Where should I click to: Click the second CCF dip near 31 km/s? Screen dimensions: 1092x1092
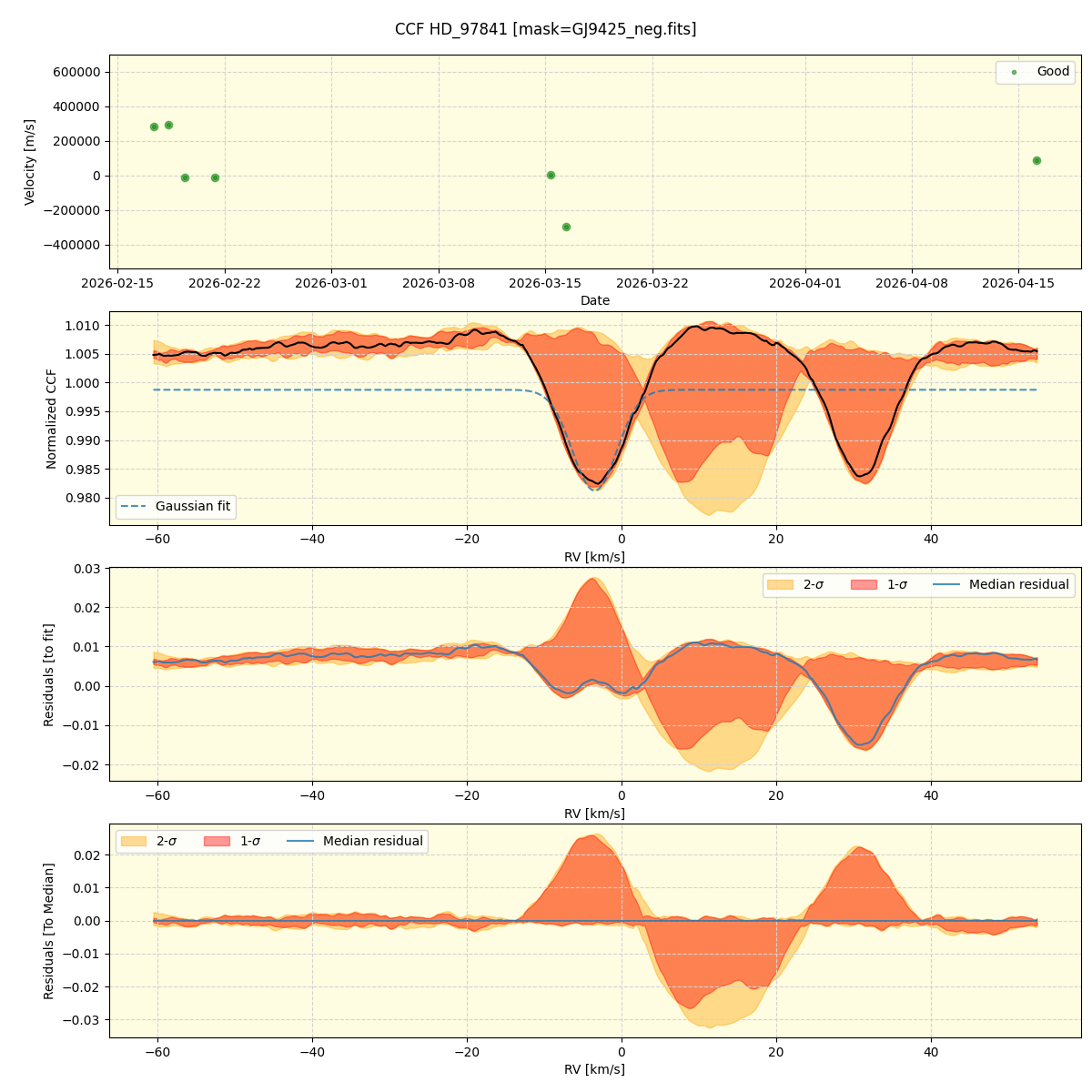pos(862,475)
